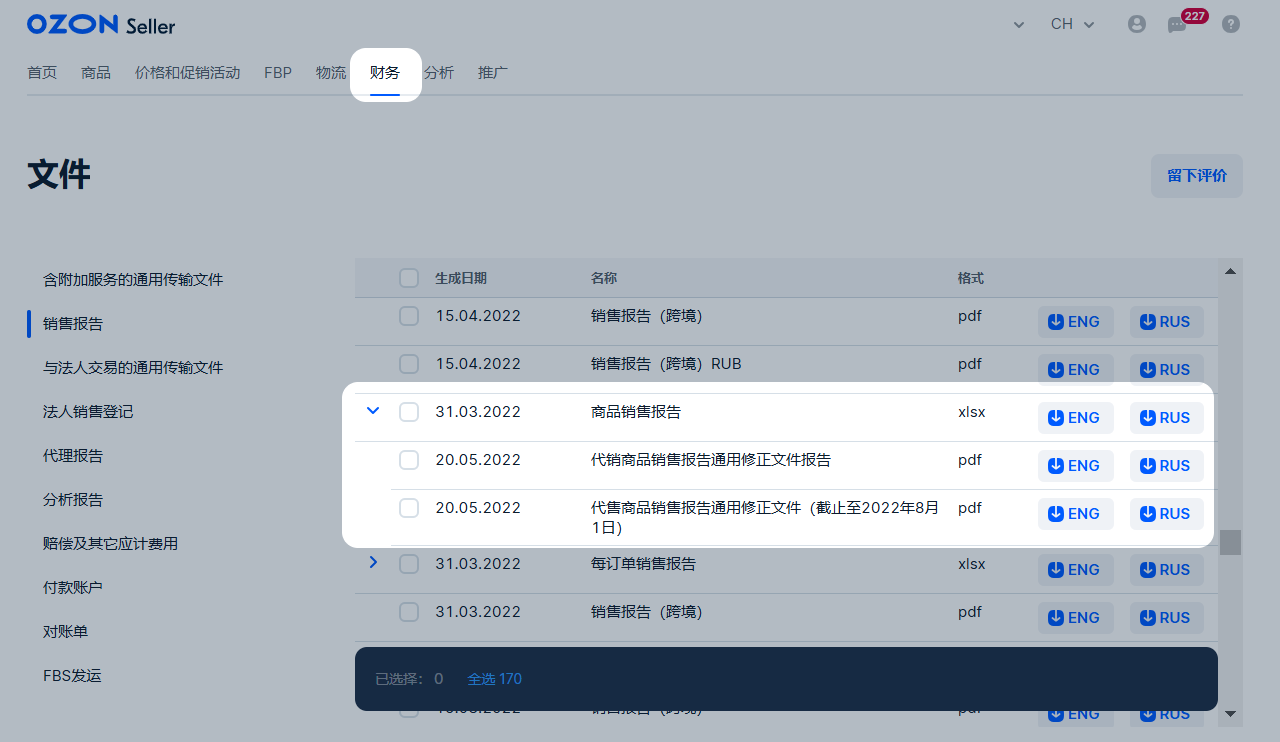
Task: Click the 格式 column header
Action: coord(971,278)
